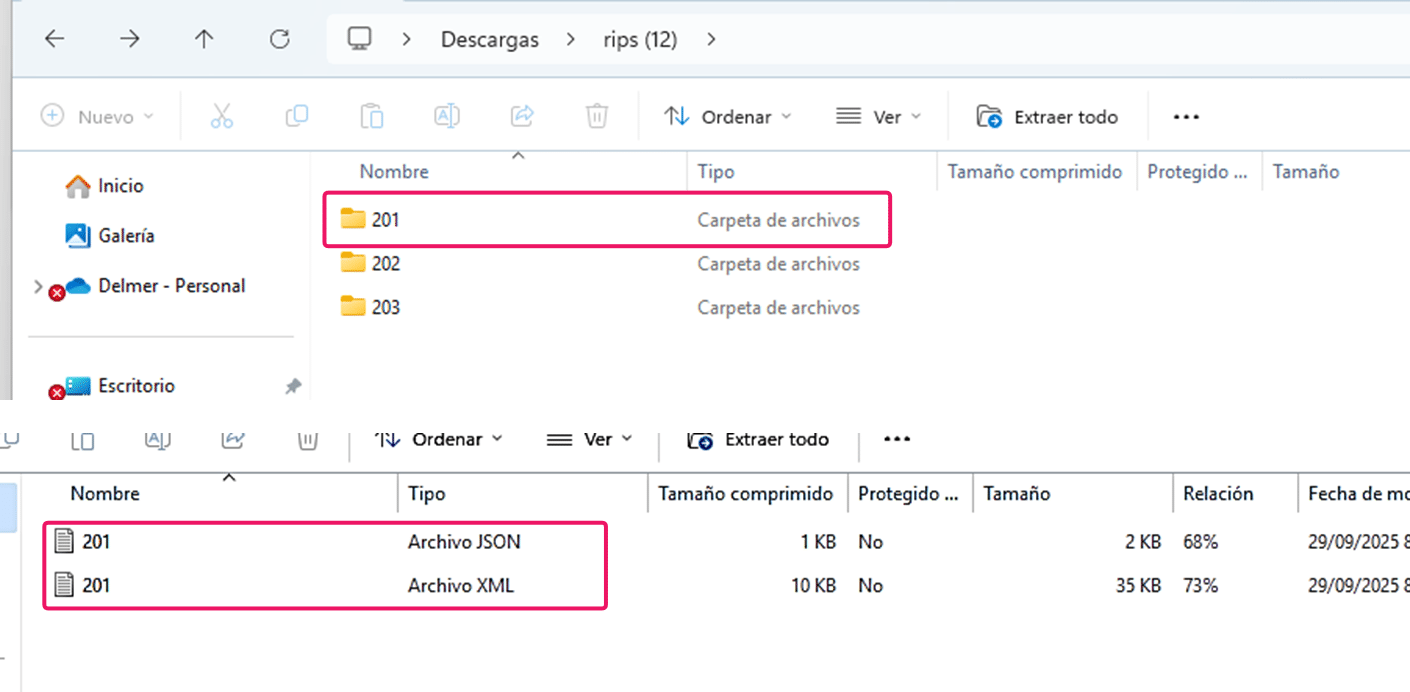Click the Paste clipboard icon in upper toolbar
This screenshot has height=692, width=1410.
tap(372, 116)
